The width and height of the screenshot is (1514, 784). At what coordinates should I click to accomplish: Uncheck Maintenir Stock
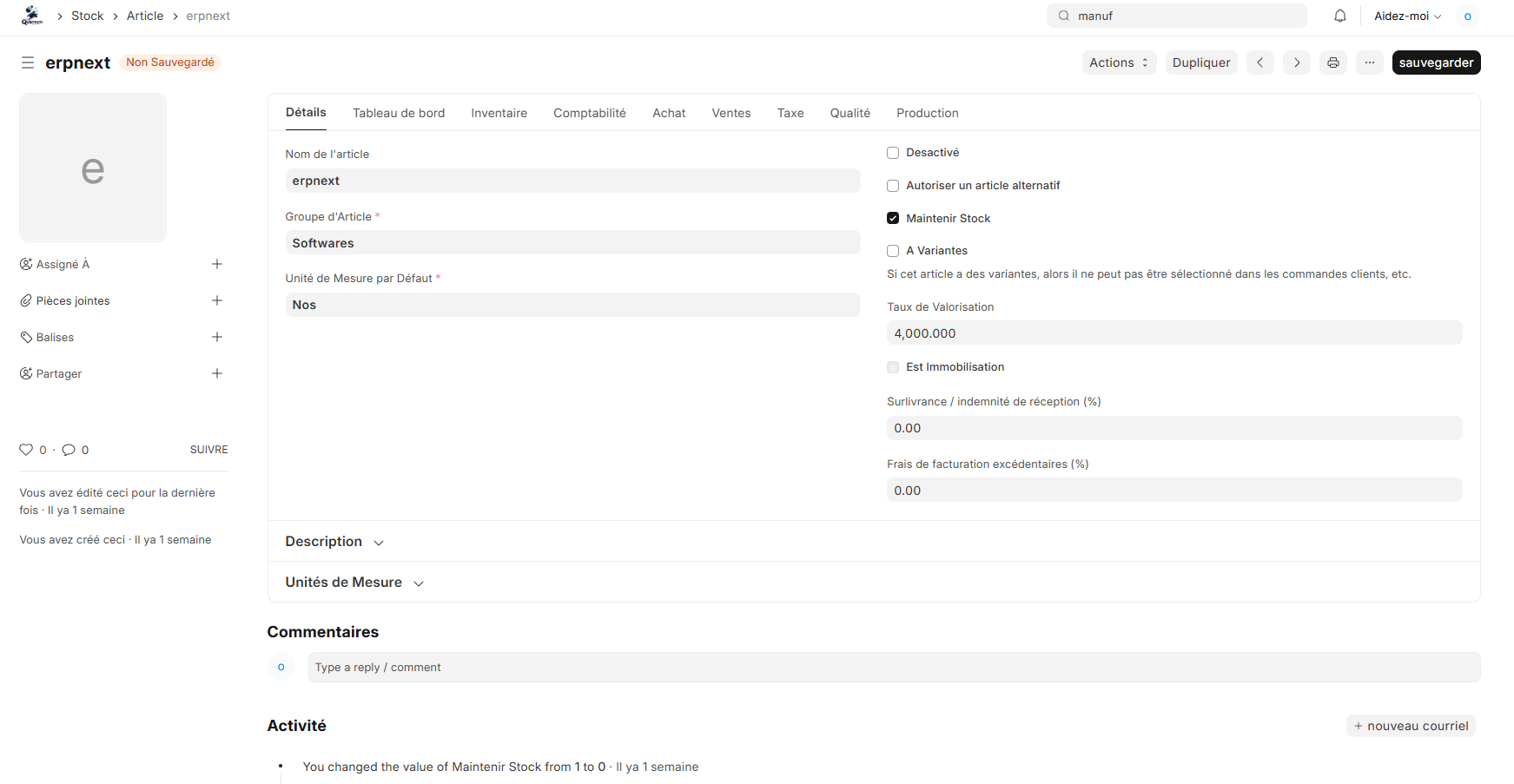click(x=893, y=218)
